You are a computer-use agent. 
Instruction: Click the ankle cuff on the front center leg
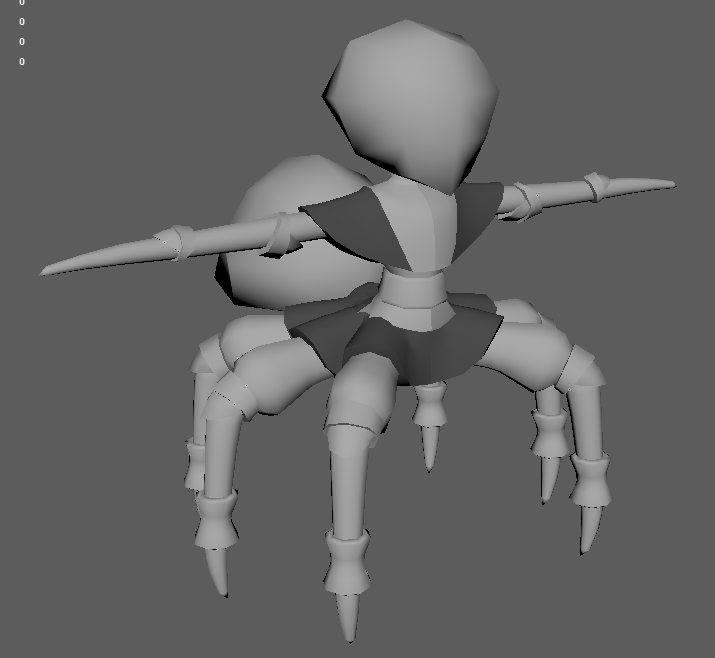(x=347, y=561)
